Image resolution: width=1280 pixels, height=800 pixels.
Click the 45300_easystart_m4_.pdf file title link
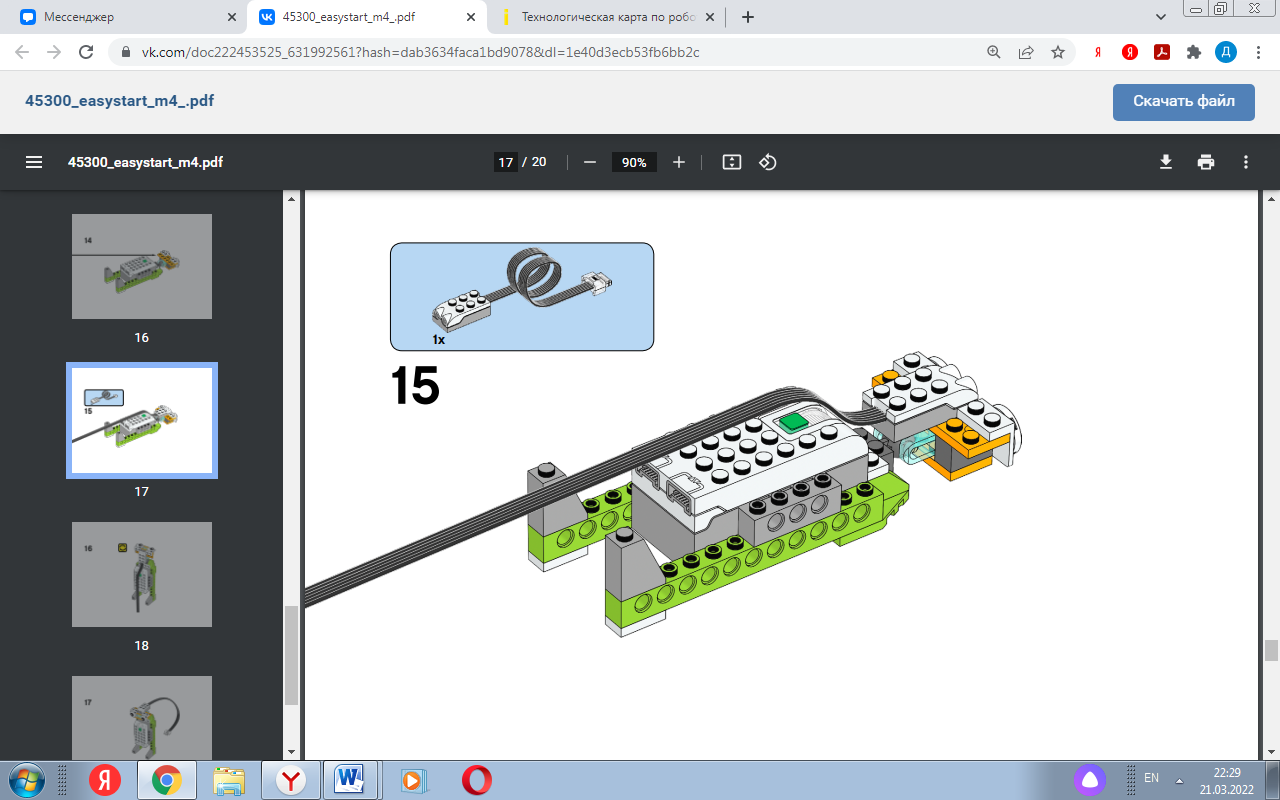[120, 101]
